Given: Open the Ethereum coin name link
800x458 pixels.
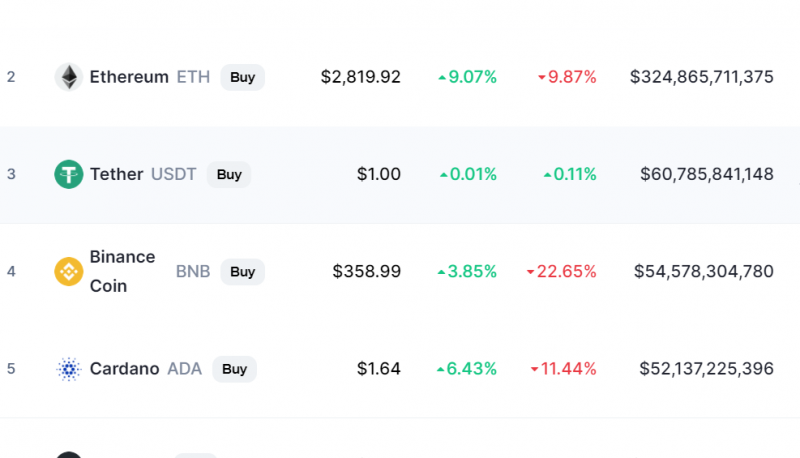Looking at the screenshot, I should coord(129,77).
